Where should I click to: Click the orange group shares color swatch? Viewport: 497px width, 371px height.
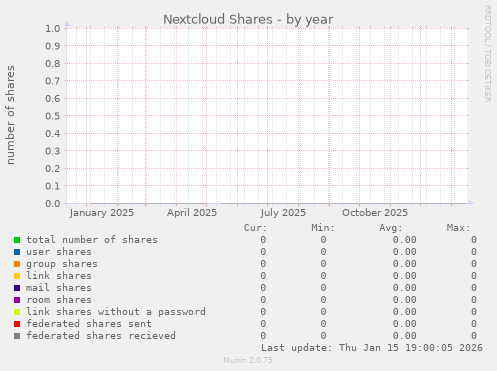pos(17,264)
